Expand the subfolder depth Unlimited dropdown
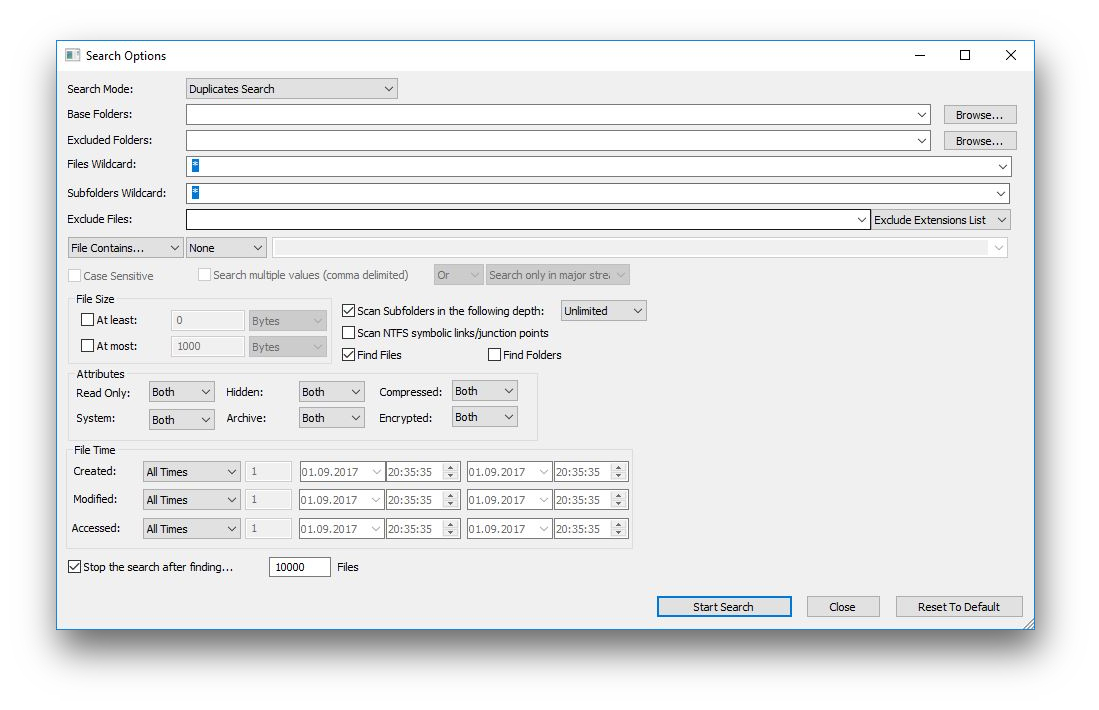1099x710 pixels. click(x=603, y=310)
